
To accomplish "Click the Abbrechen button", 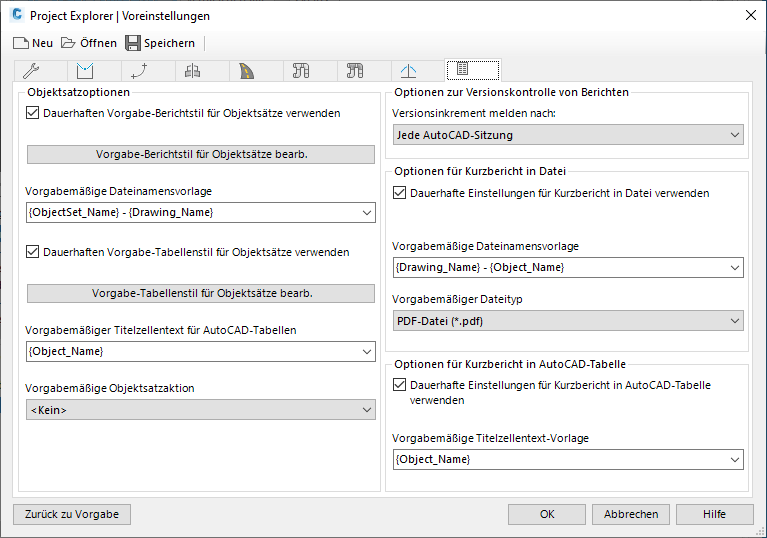I will point(631,515).
